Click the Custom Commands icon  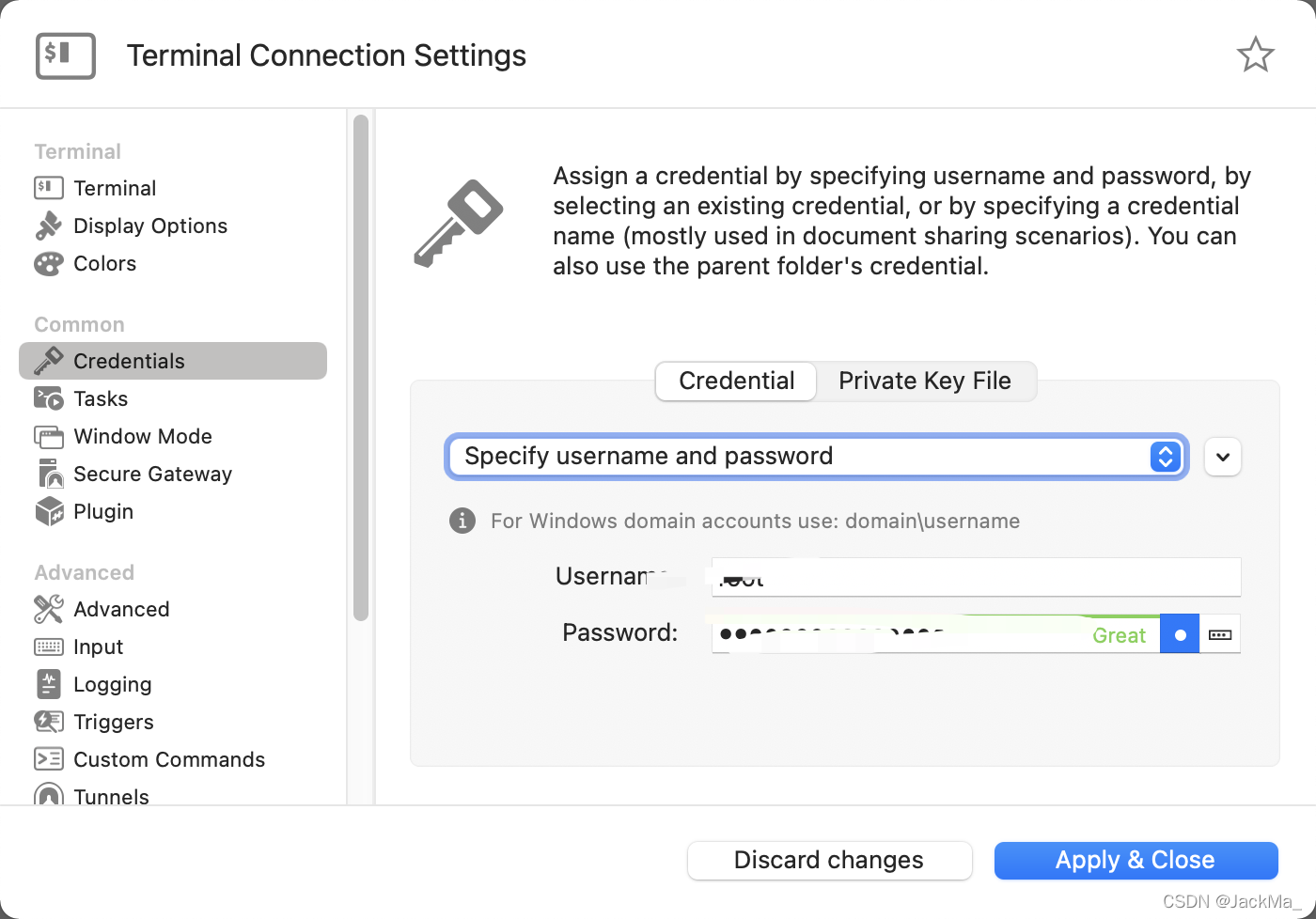(x=48, y=759)
